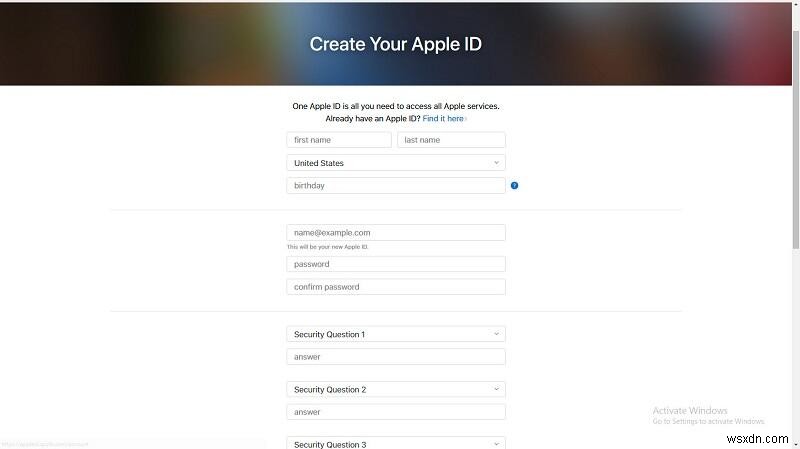Click the birthday help question mark icon
The width and height of the screenshot is (800, 449).
(x=514, y=185)
